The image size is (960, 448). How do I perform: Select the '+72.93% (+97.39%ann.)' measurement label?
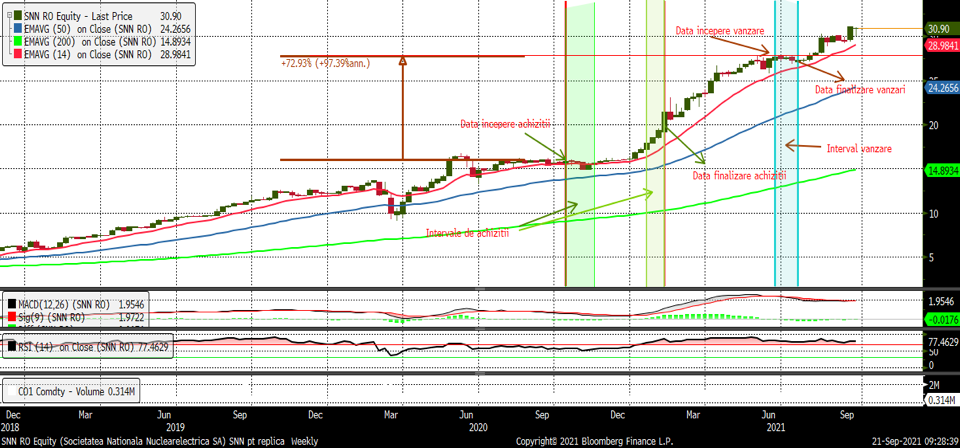click(x=325, y=62)
